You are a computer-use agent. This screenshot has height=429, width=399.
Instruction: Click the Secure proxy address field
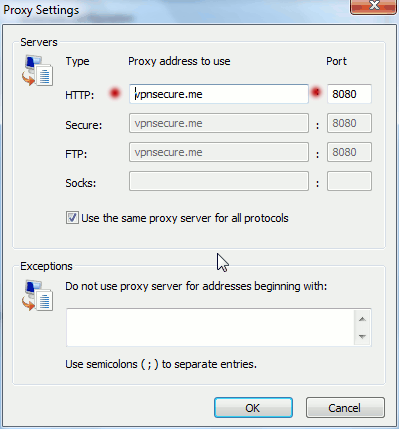[219, 123]
